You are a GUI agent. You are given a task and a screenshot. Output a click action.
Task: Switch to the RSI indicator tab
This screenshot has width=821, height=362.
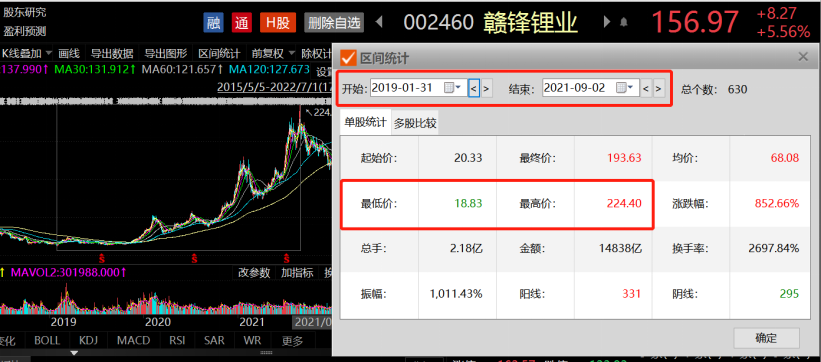pos(177,340)
